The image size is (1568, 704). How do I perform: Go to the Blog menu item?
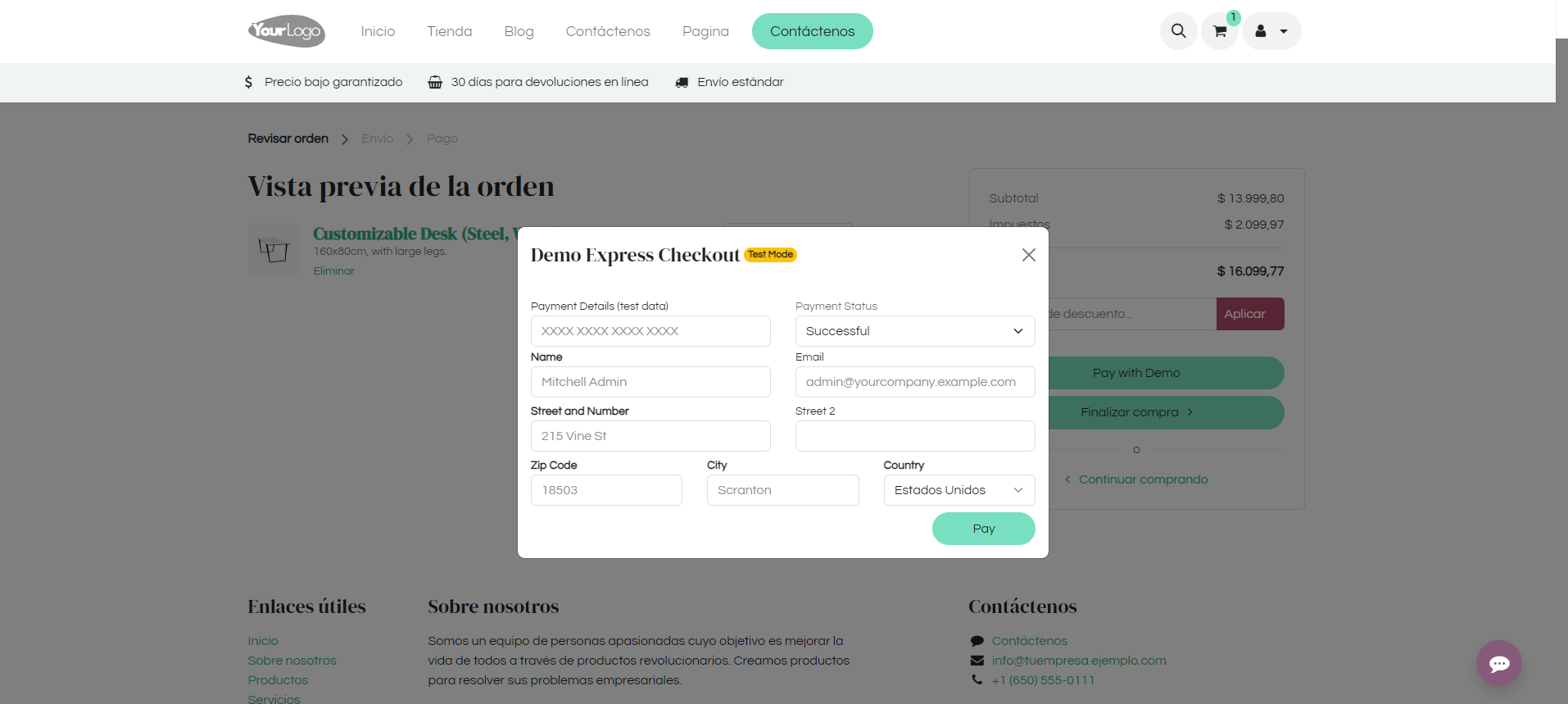point(519,31)
